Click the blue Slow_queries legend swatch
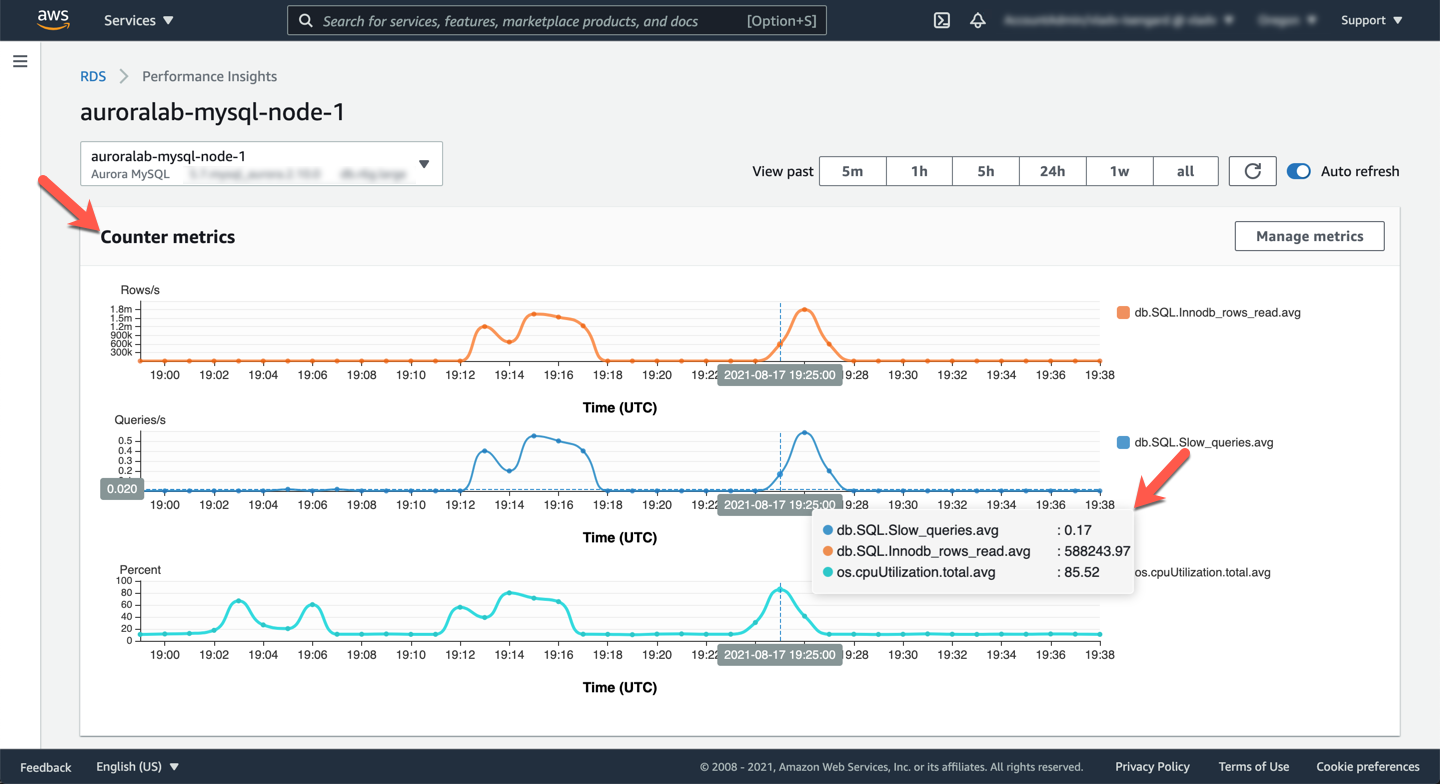Image resolution: width=1440 pixels, height=784 pixels. point(1123,443)
